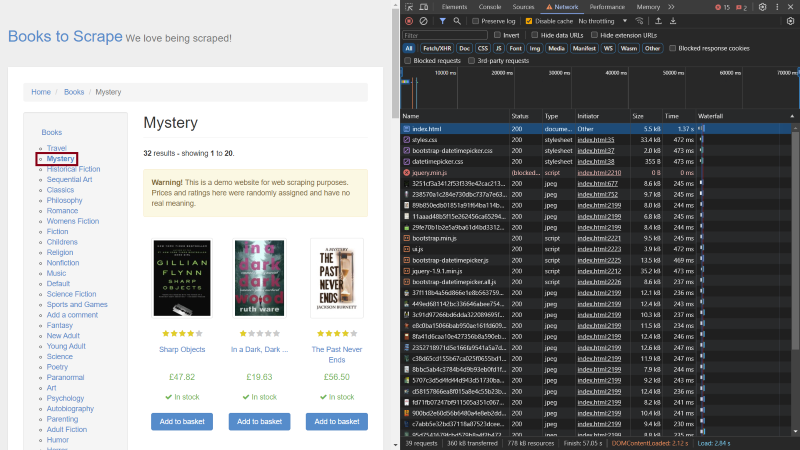800x450 pixels.
Task: Clear the network log
Action: 423,20
